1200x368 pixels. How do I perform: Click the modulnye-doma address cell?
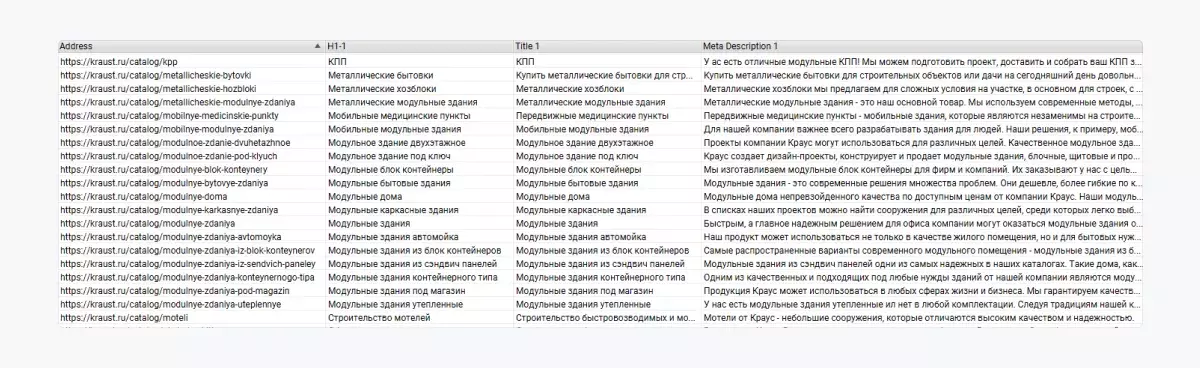pyautogui.click(x=191, y=196)
